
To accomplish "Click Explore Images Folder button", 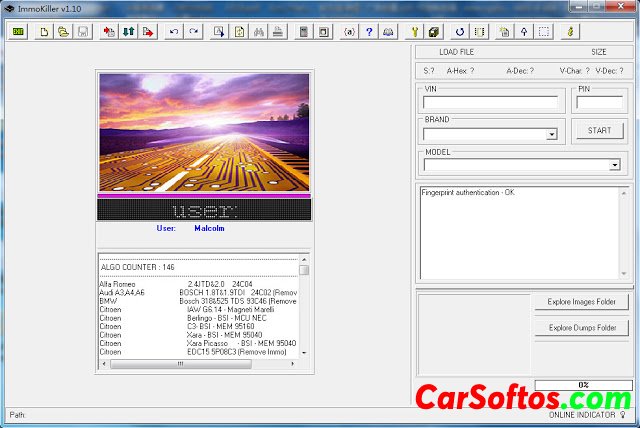I will tap(581, 302).
